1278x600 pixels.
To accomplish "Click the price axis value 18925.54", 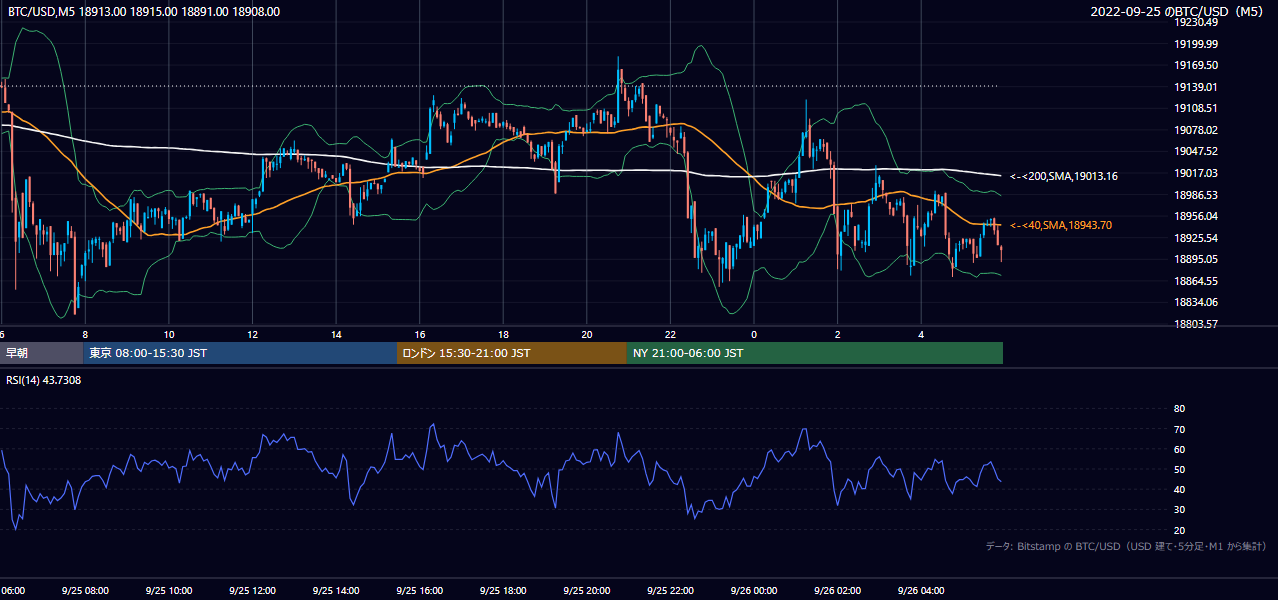I will pyautogui.click(x=1196, y=238).
